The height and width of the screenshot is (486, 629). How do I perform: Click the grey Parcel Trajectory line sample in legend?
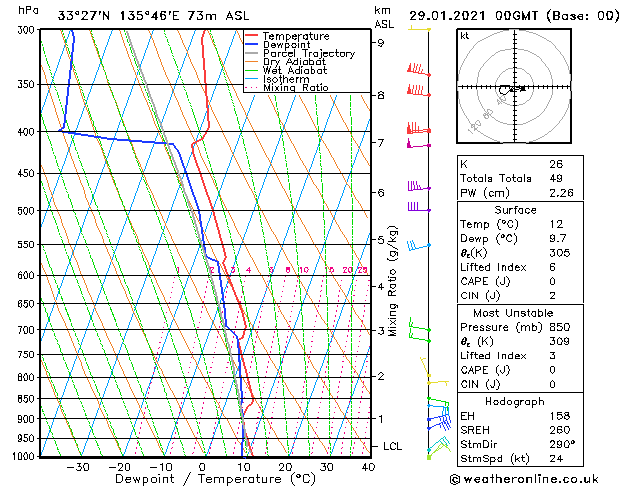click(x=251, y=53)
